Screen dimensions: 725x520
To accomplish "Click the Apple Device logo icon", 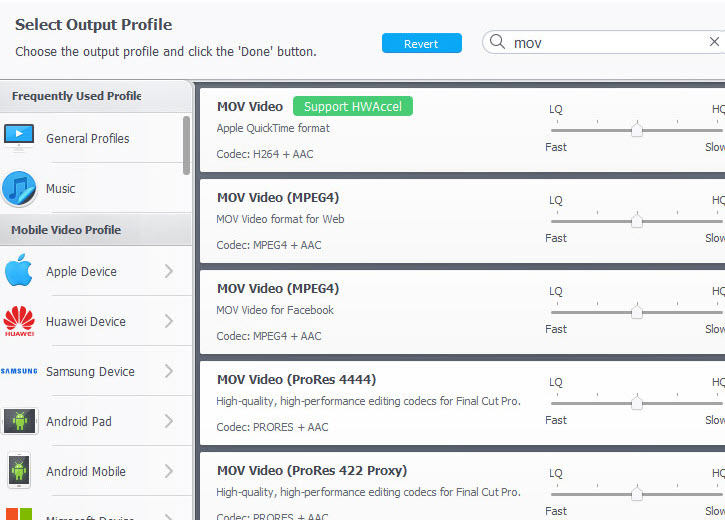I will (x=19, y=271).
